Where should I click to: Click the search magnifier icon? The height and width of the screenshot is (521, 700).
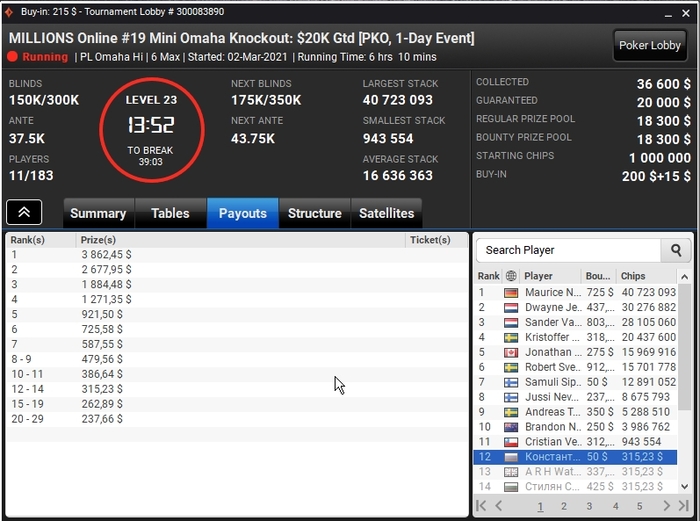(676, 250)
